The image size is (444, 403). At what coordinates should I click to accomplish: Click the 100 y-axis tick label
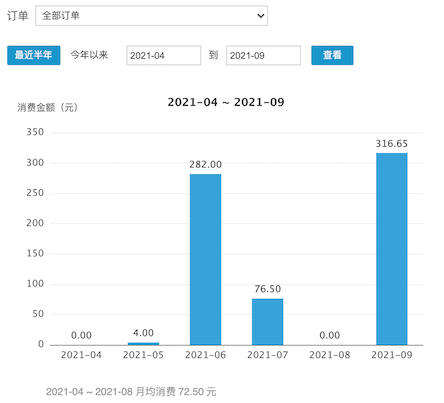[35, 284]
